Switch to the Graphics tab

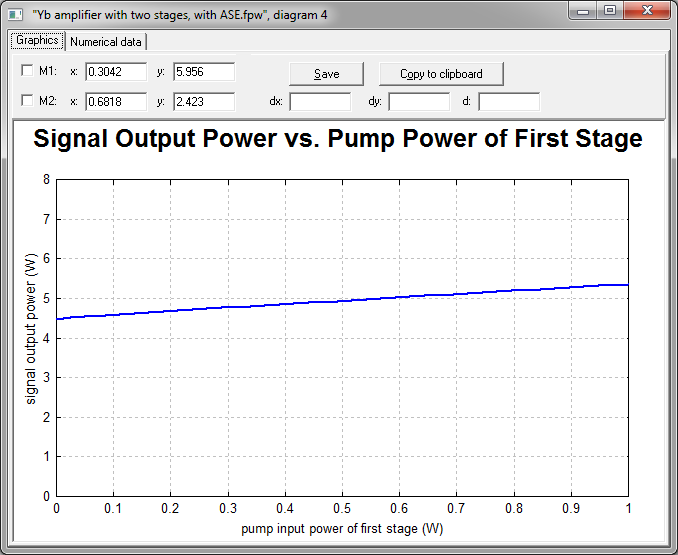point(37,41)
